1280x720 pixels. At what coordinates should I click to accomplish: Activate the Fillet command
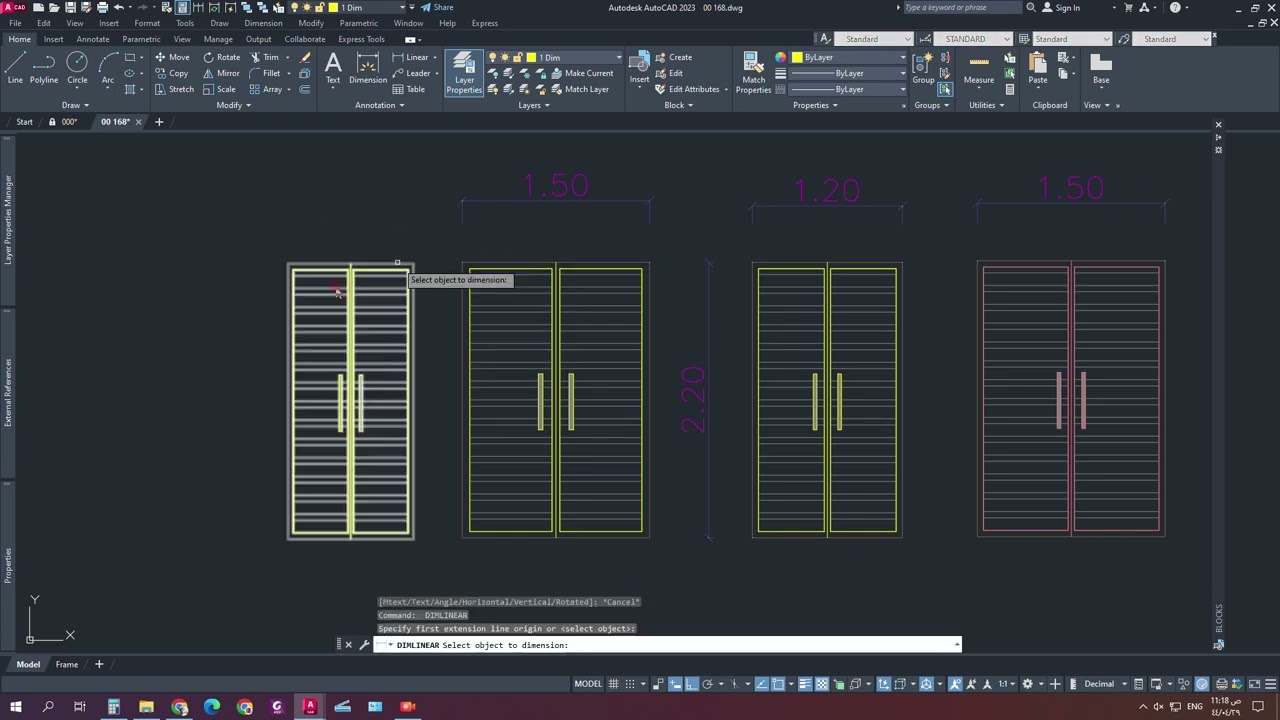point(265,73)
